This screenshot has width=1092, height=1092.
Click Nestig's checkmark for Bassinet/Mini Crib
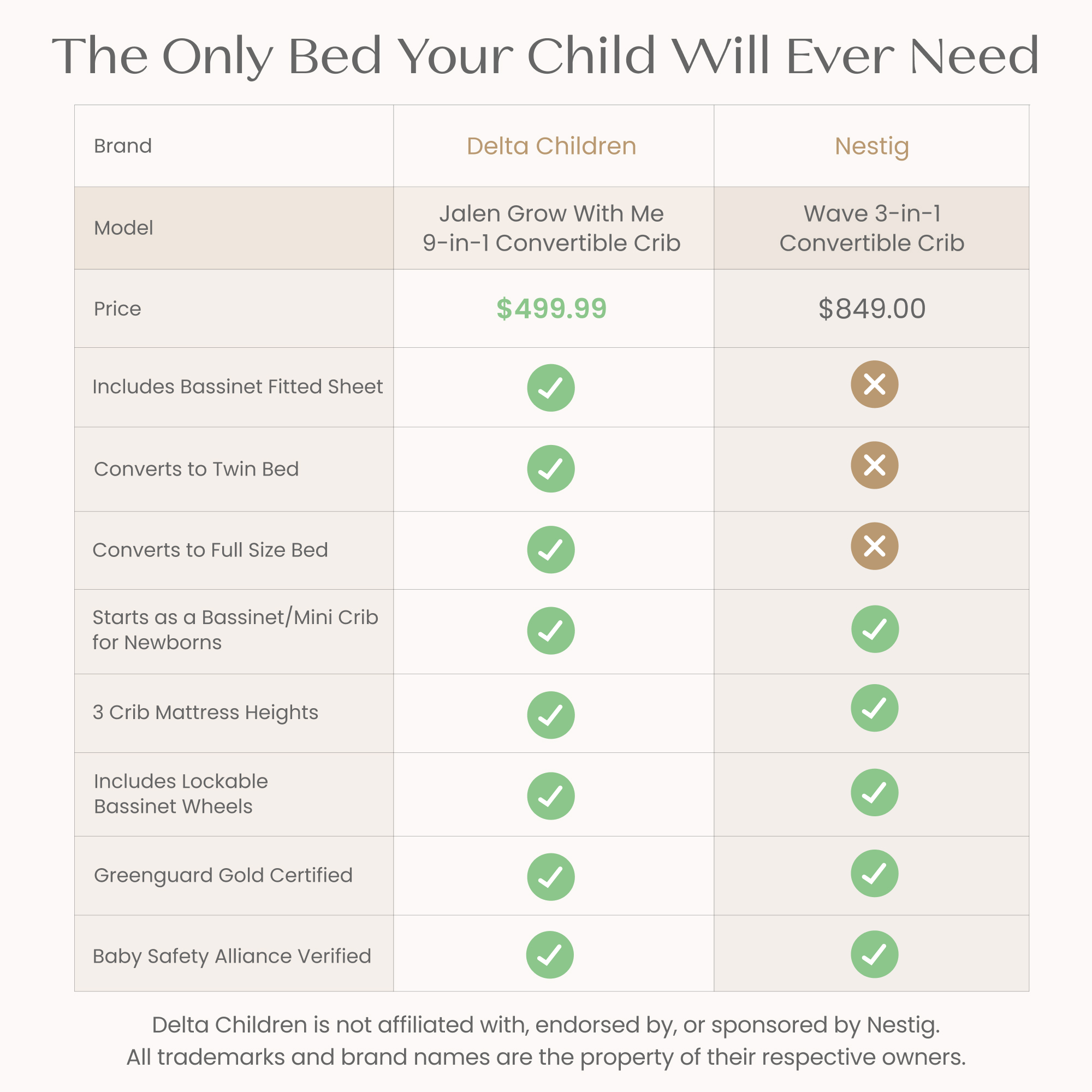875,629
